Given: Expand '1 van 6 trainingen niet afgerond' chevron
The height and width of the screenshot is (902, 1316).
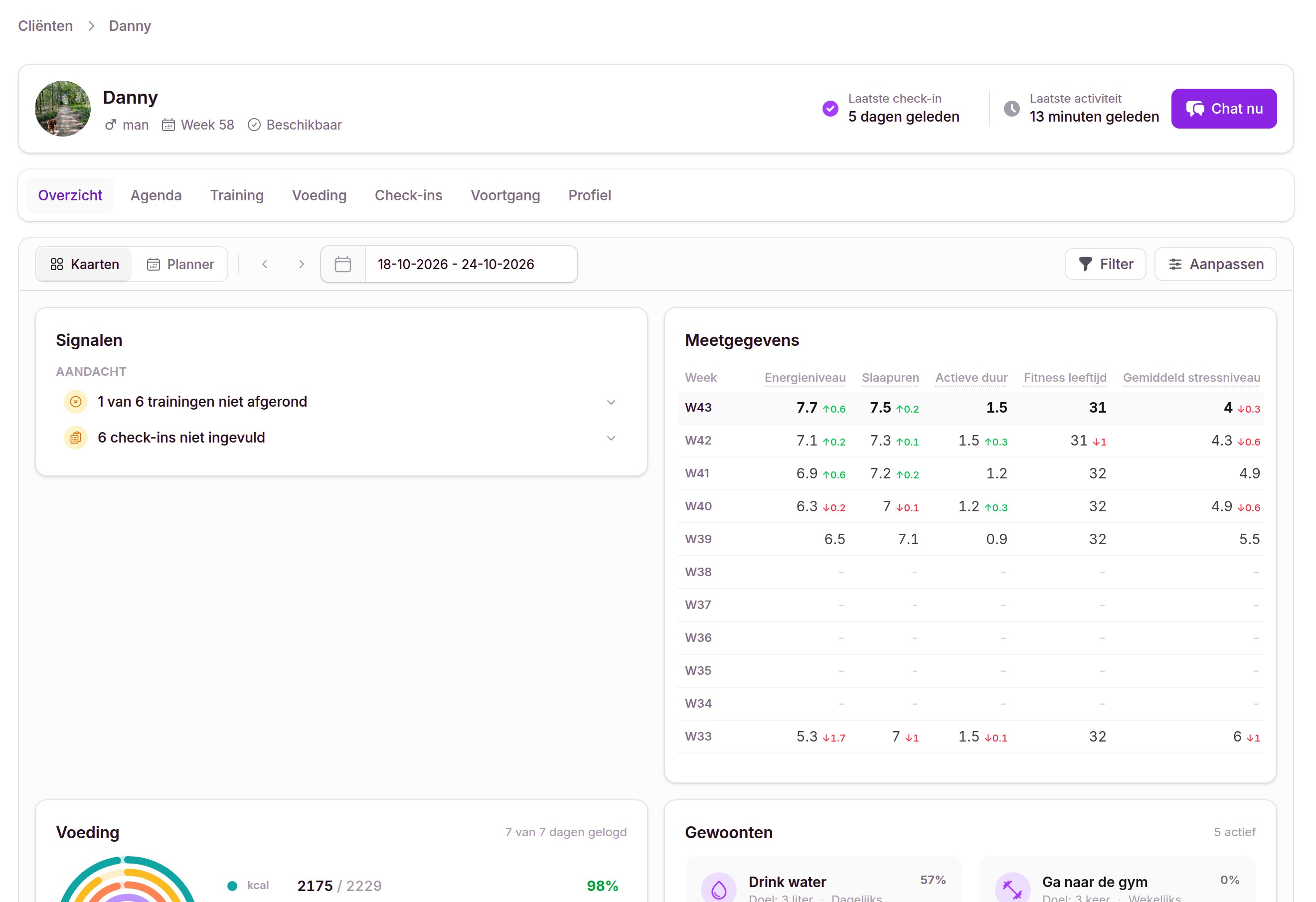Looking at the screenshot, I should 611,402.
